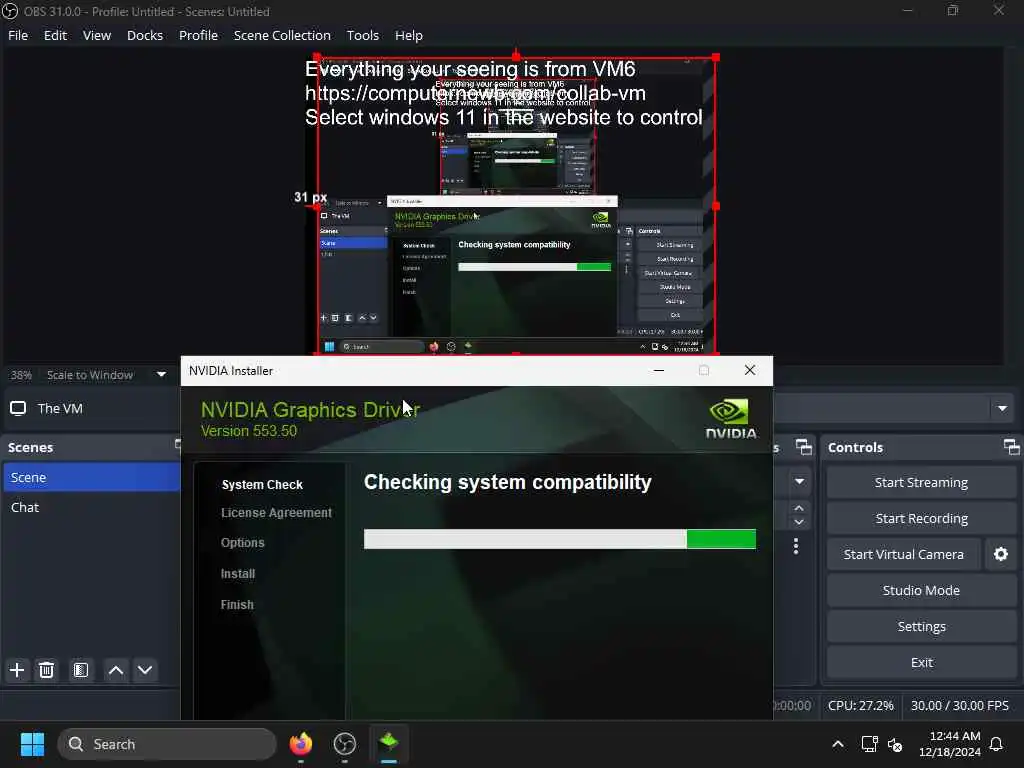Click the CPU usage status text
Image resolution: width=1024 pixels, height=768 pixels.
point(860,705)
